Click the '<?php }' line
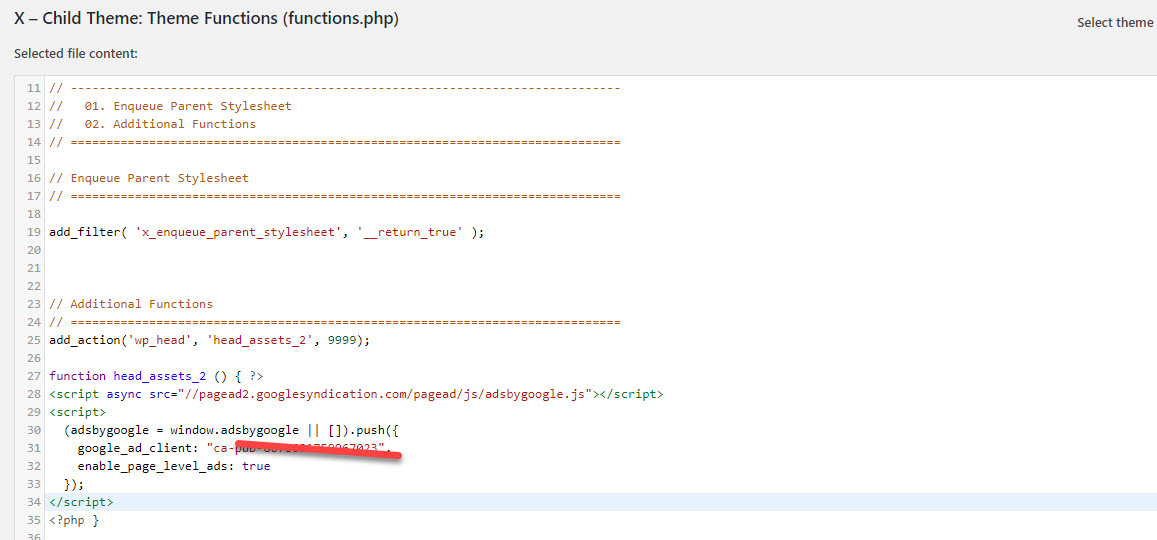This screenshot has height=540, width=1157. [74, 520]
